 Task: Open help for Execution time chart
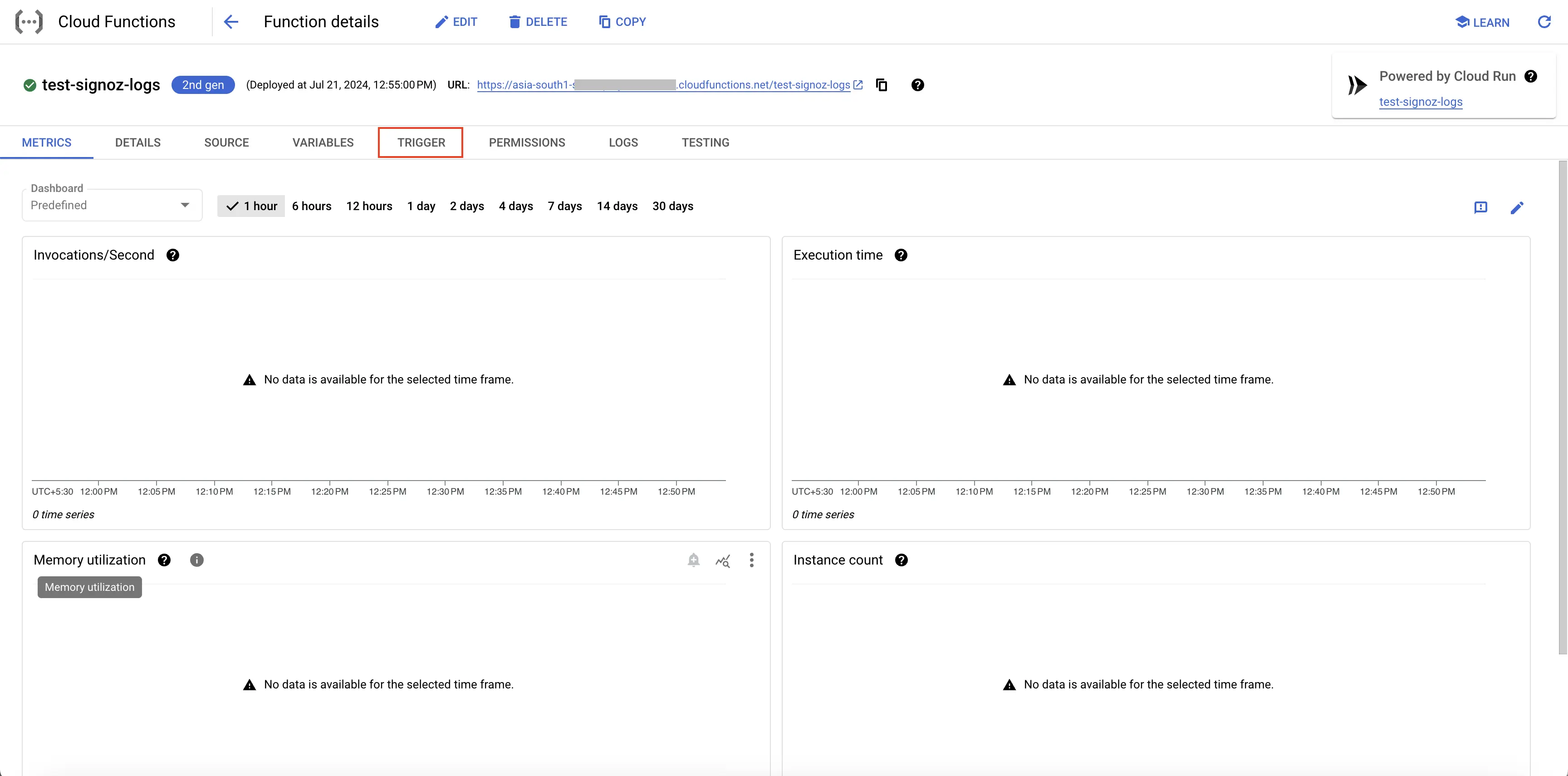pyautogui.click(x=901, y=255)
